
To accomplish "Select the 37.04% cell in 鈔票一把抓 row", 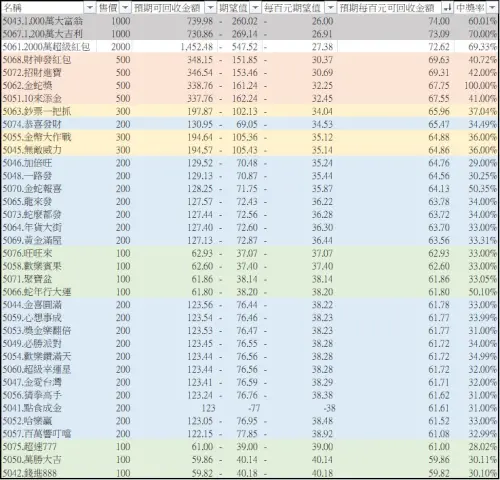I will (476, 111).
